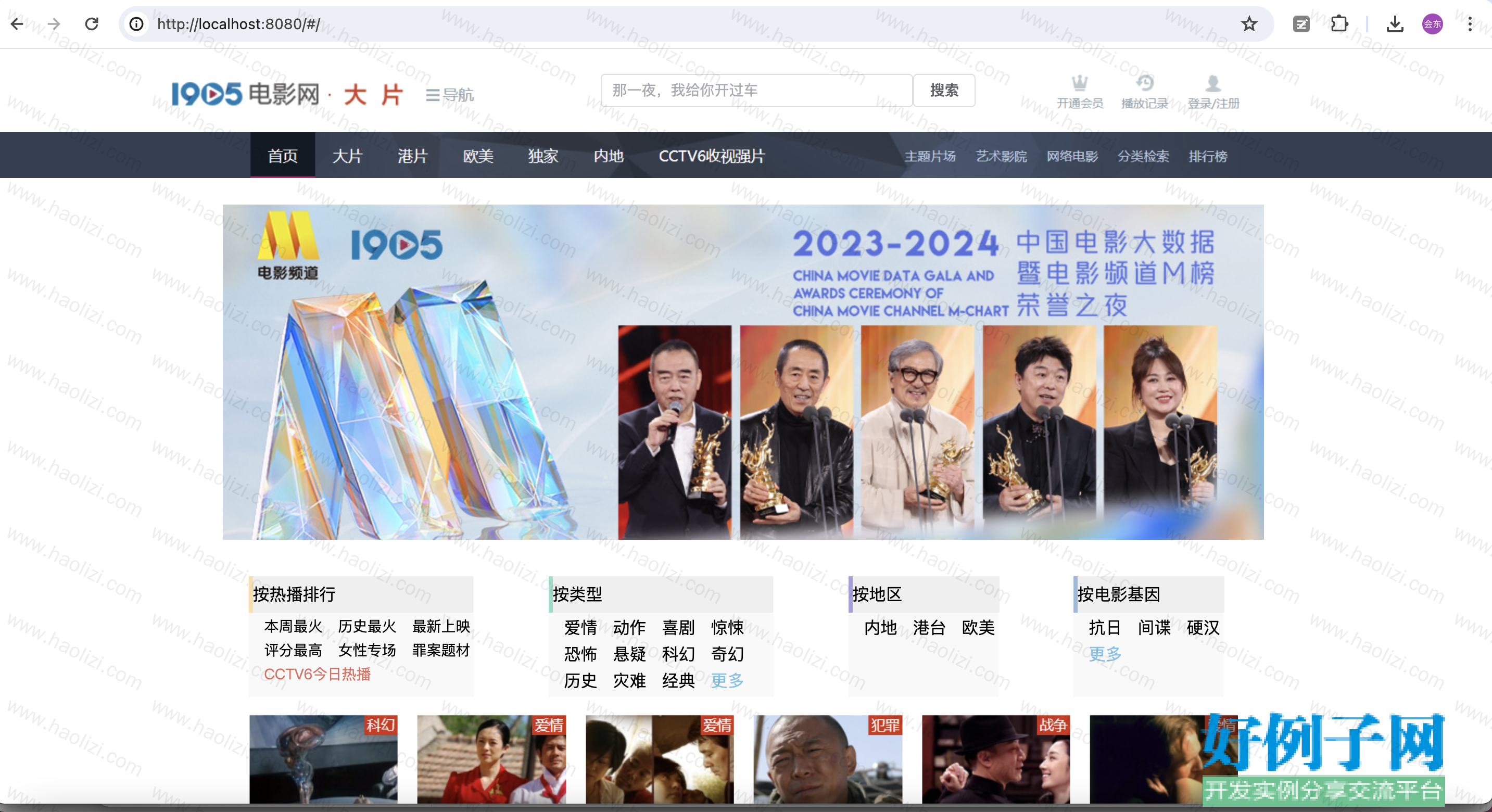
Task: Filter by genre 经典
Action: (x=678, y=680)
